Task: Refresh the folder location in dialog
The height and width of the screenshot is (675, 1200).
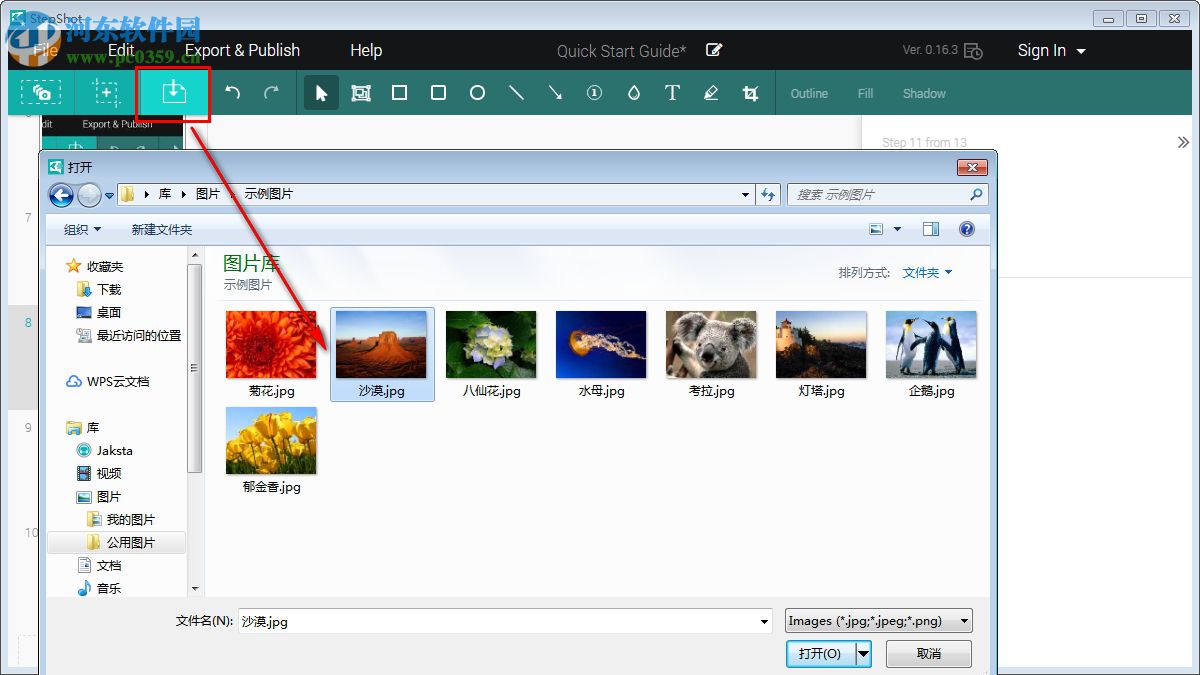Action: point(768,195)
